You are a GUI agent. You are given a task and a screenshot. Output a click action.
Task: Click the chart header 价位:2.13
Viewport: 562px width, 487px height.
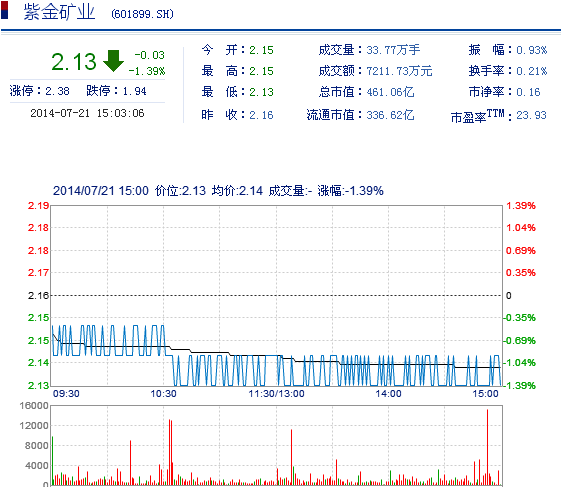pos(180,191)
